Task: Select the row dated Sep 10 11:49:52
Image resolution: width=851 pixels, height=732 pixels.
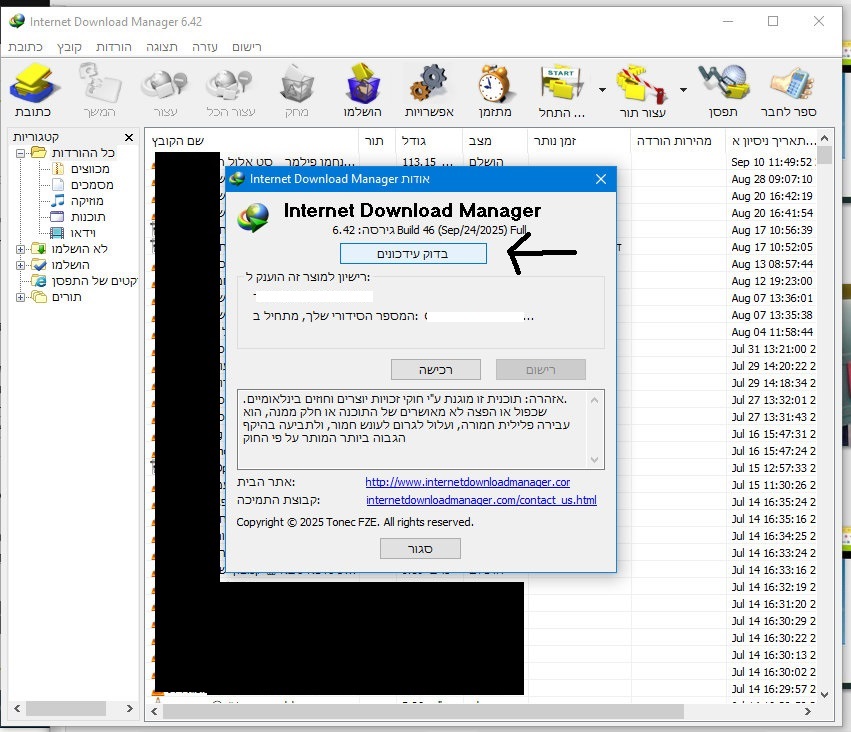Action: tap(481, 162)
